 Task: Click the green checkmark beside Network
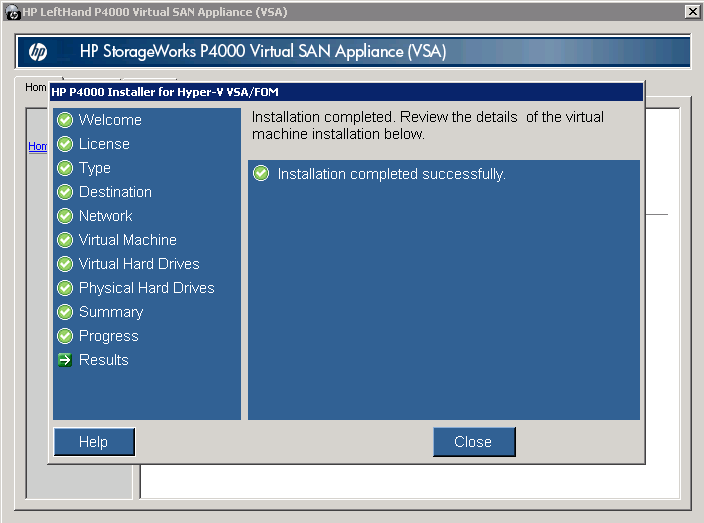(x=65, y=216)
